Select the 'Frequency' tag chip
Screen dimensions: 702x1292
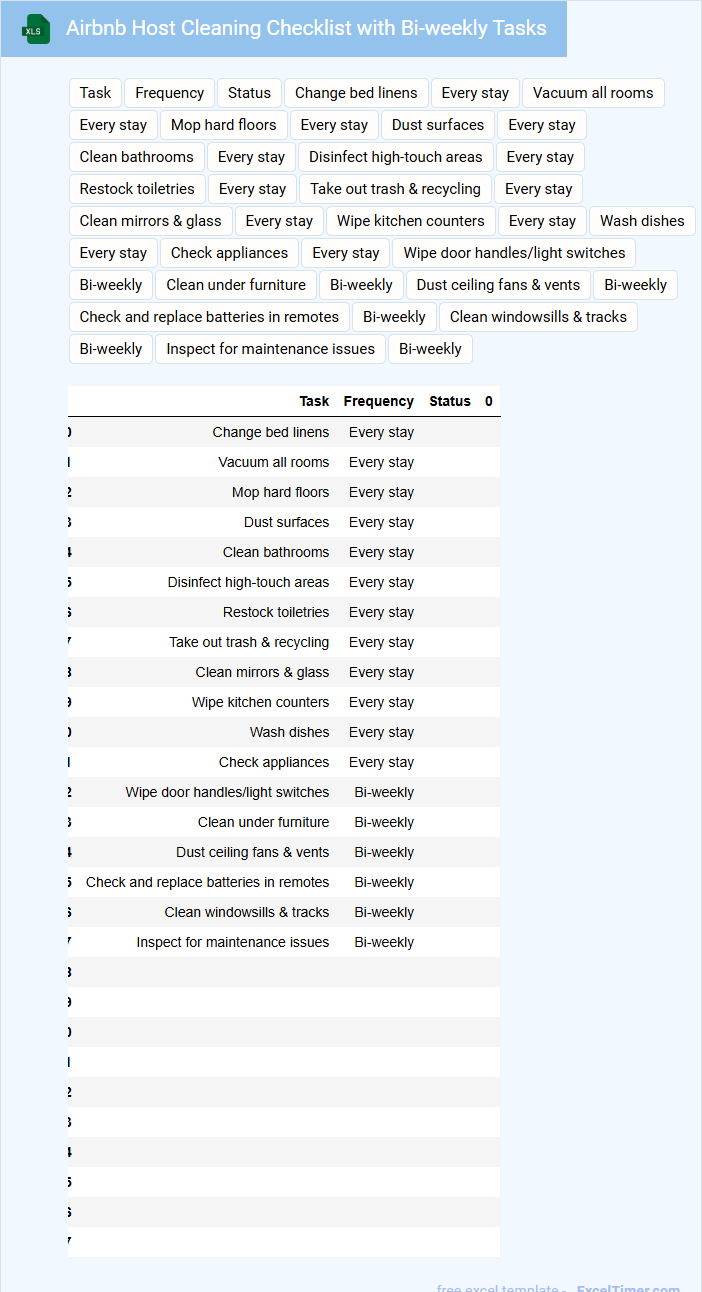pos(169,93)
